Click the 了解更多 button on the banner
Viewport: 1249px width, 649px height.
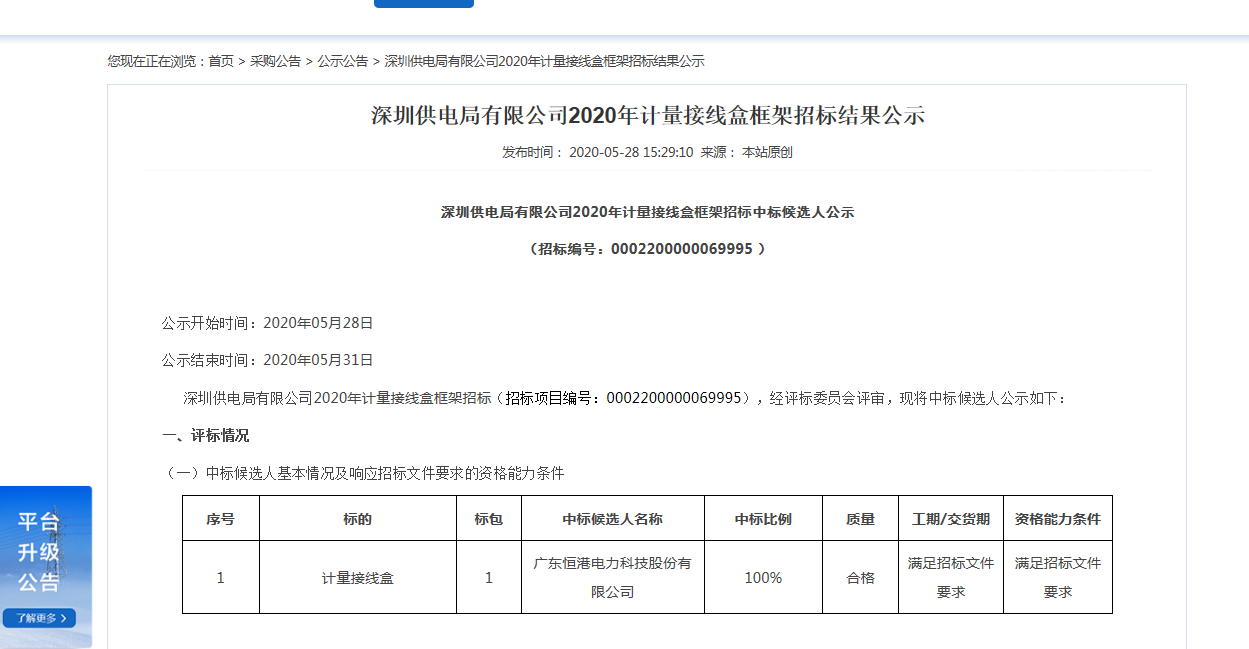point(39,618)
